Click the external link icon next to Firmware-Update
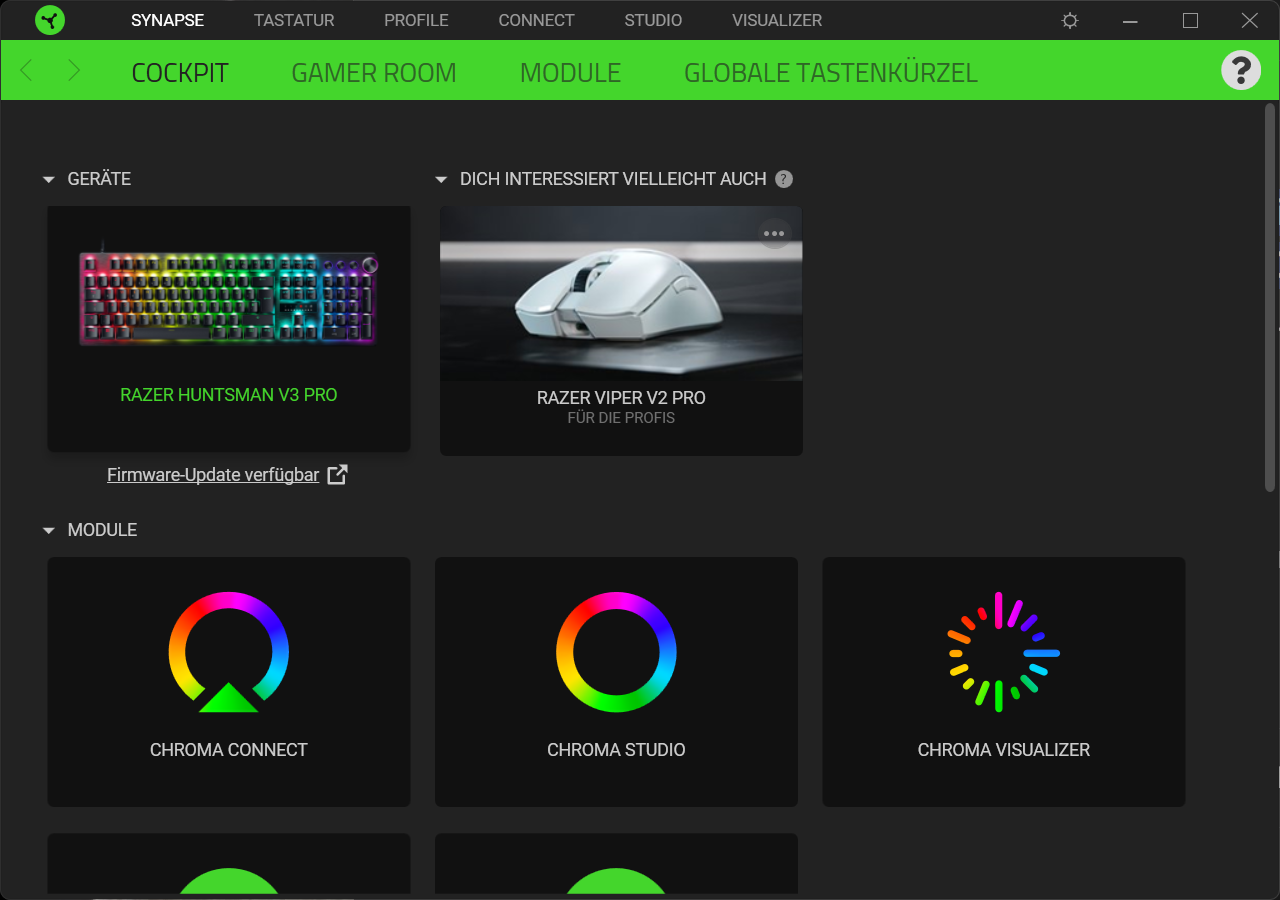 pyautogui.click(x=338, y=475)
